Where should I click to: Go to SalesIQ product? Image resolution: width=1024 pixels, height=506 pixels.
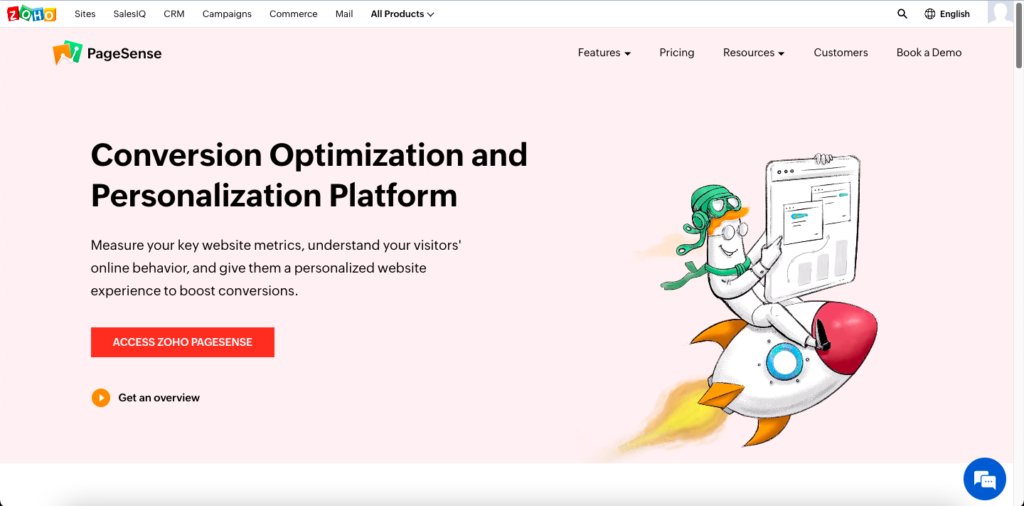tap(129, 14)
